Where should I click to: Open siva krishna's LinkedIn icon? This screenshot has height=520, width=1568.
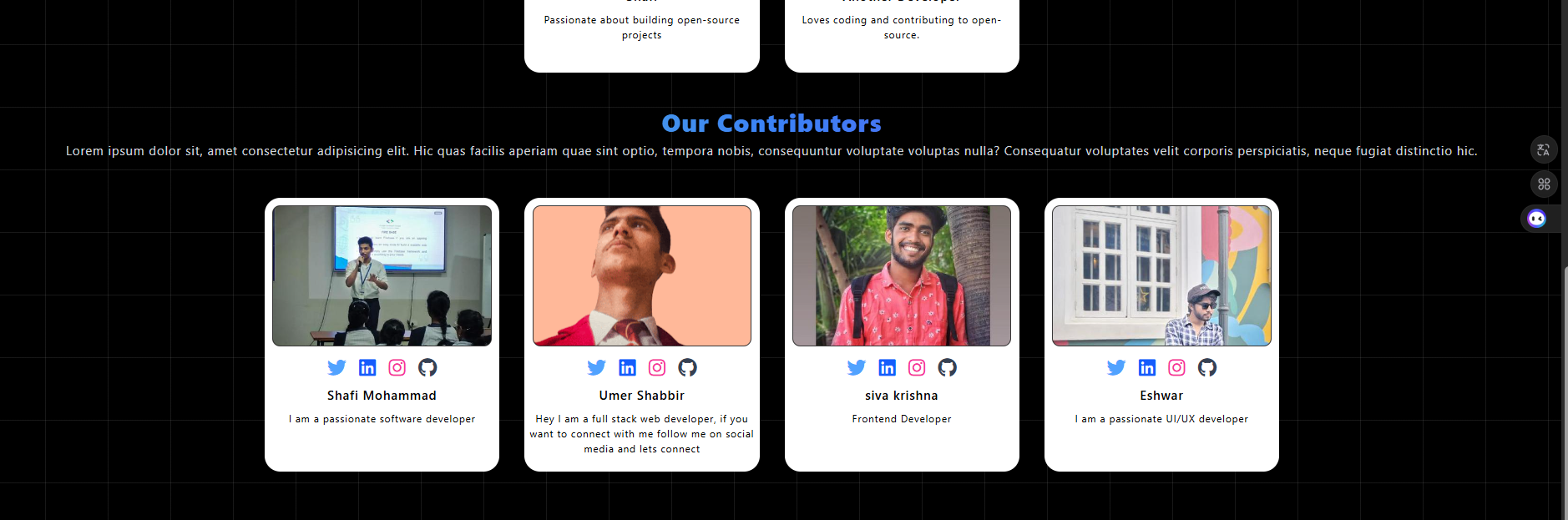pyautogui.click(x=887, y=367)
